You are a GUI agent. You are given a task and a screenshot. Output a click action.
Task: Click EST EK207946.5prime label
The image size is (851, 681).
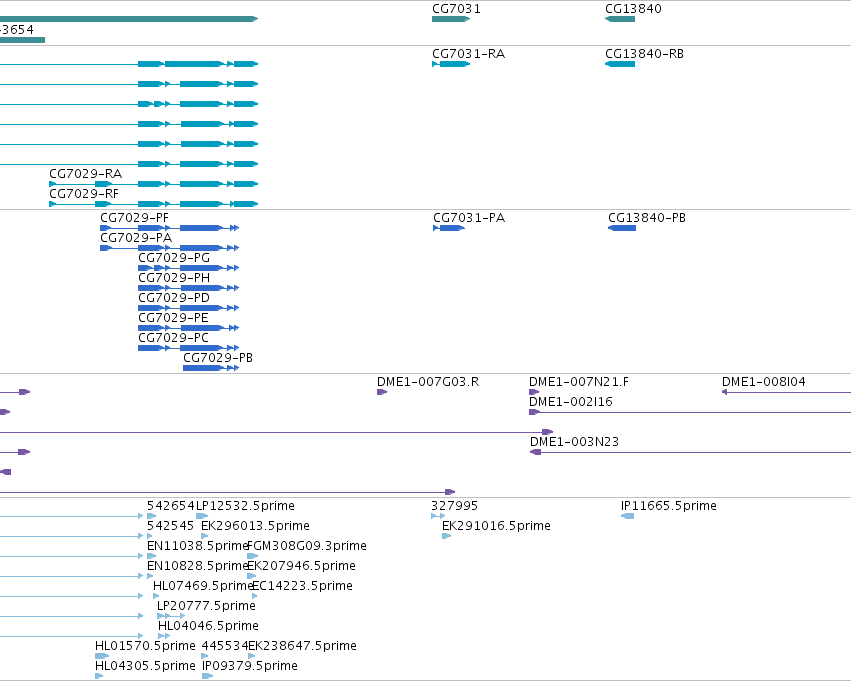[302, 566]
